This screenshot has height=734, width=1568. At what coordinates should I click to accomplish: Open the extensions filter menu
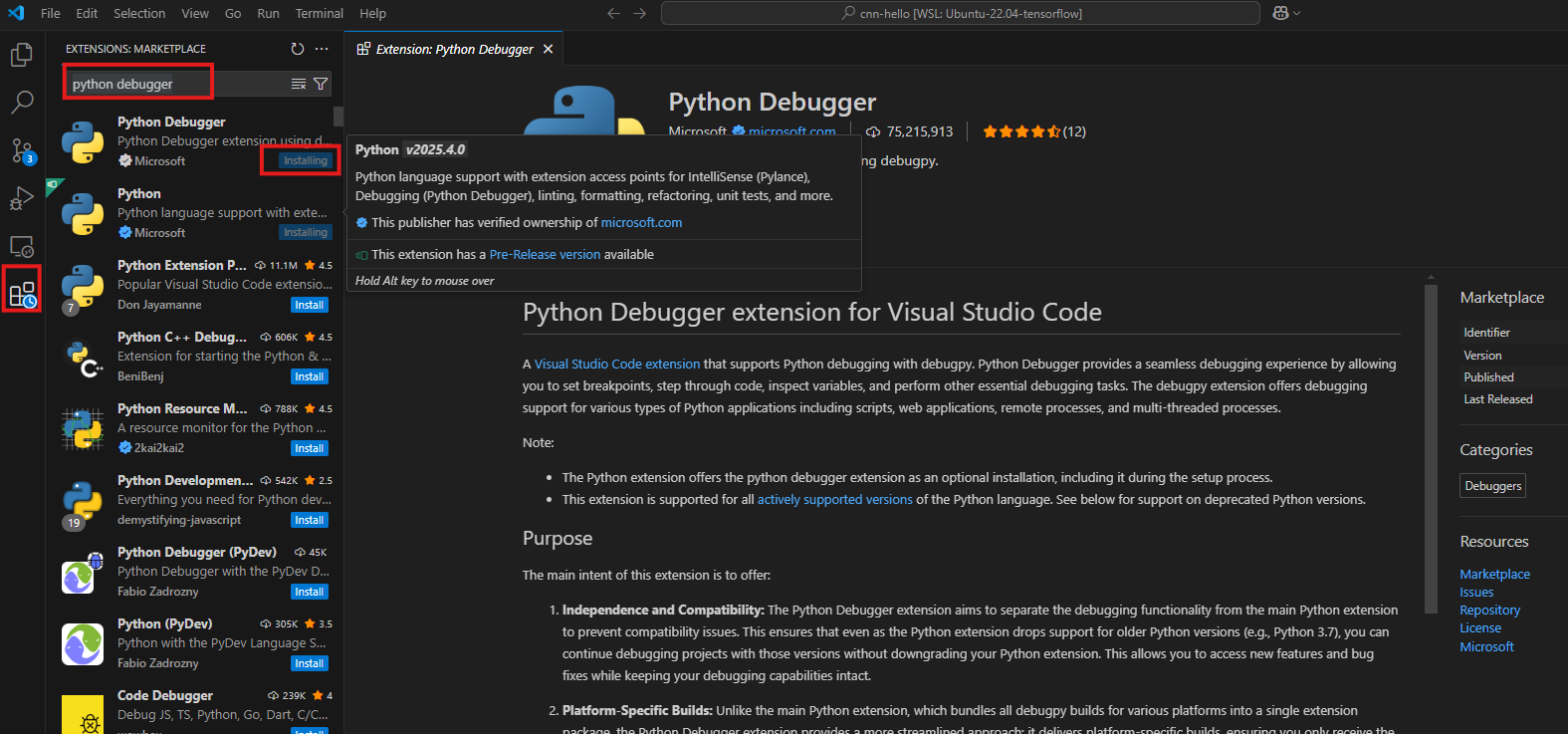(321, 84)
